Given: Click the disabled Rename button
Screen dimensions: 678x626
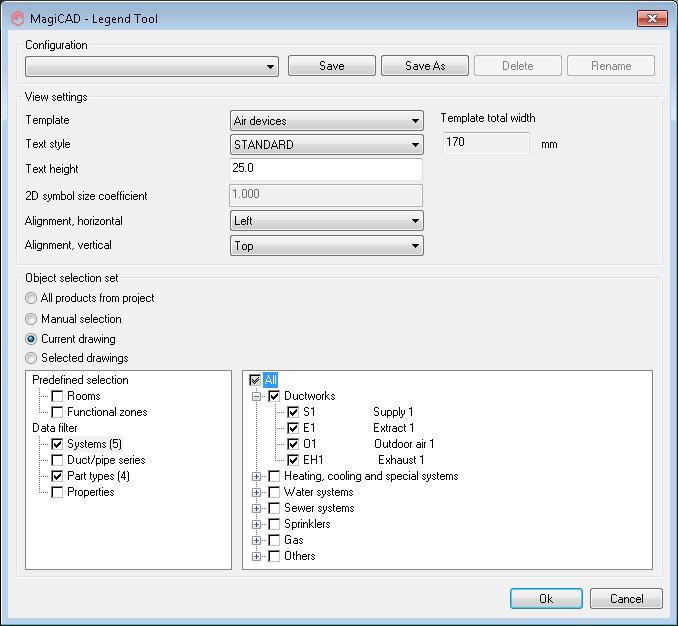Looking at the screenshot, I should point(611,66).
